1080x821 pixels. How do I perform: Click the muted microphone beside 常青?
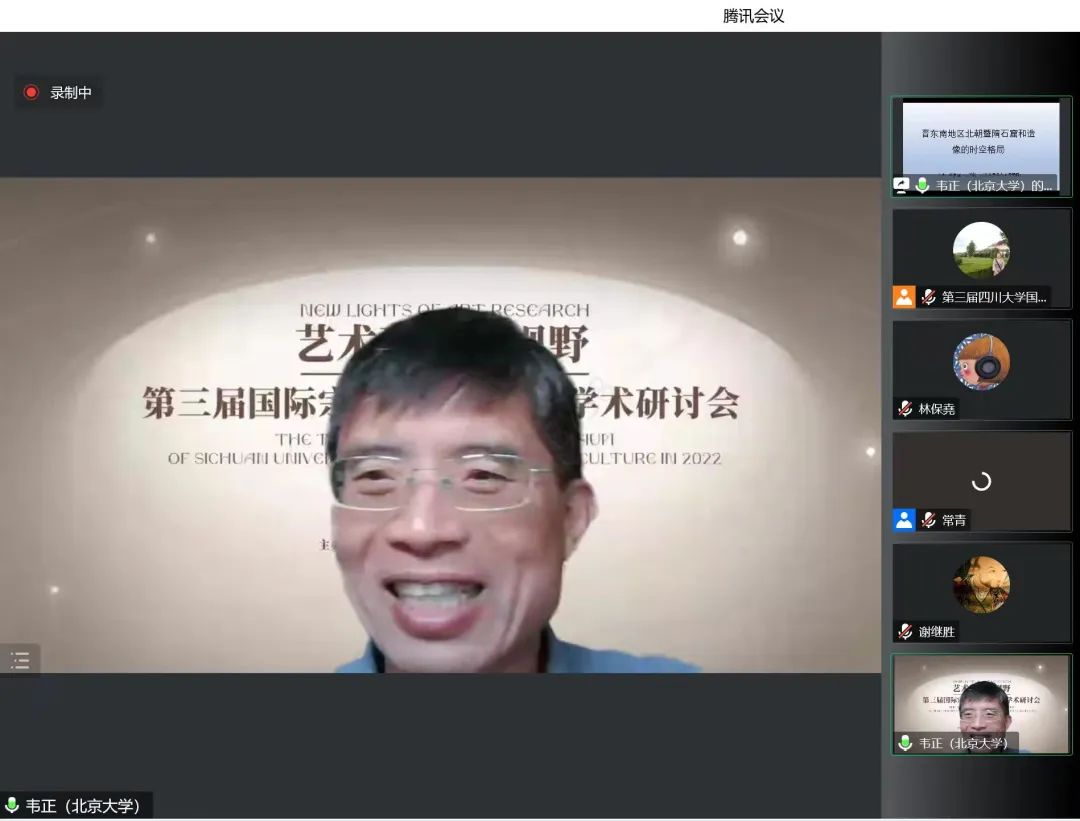click(x=929, y=520)
